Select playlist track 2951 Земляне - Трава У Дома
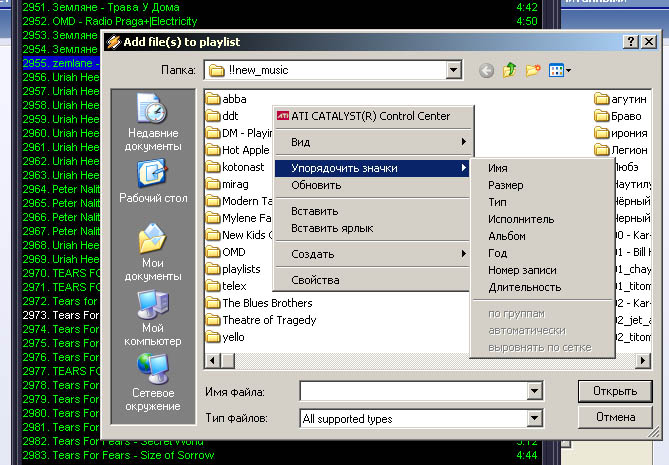 pos(282,7)
